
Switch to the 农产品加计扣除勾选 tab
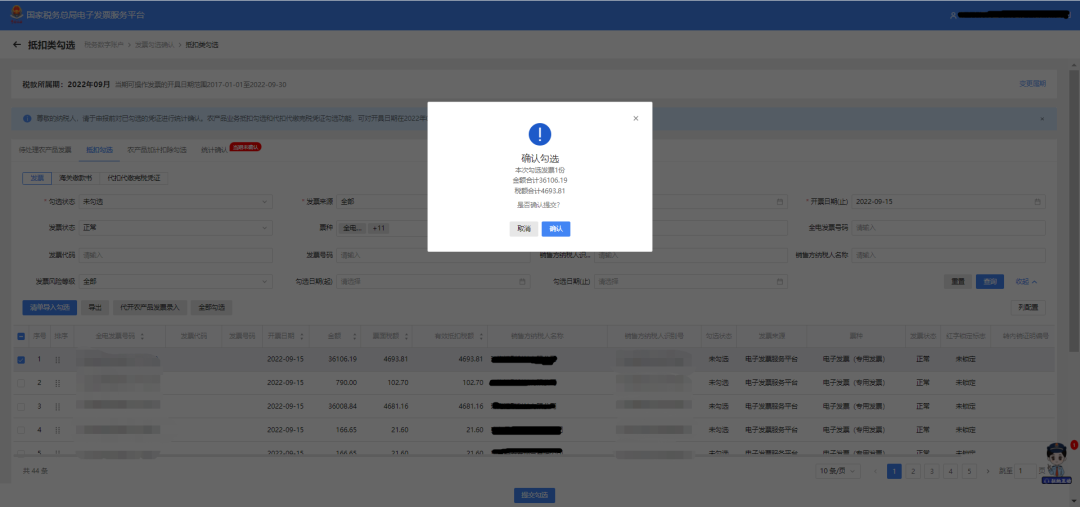157,149
